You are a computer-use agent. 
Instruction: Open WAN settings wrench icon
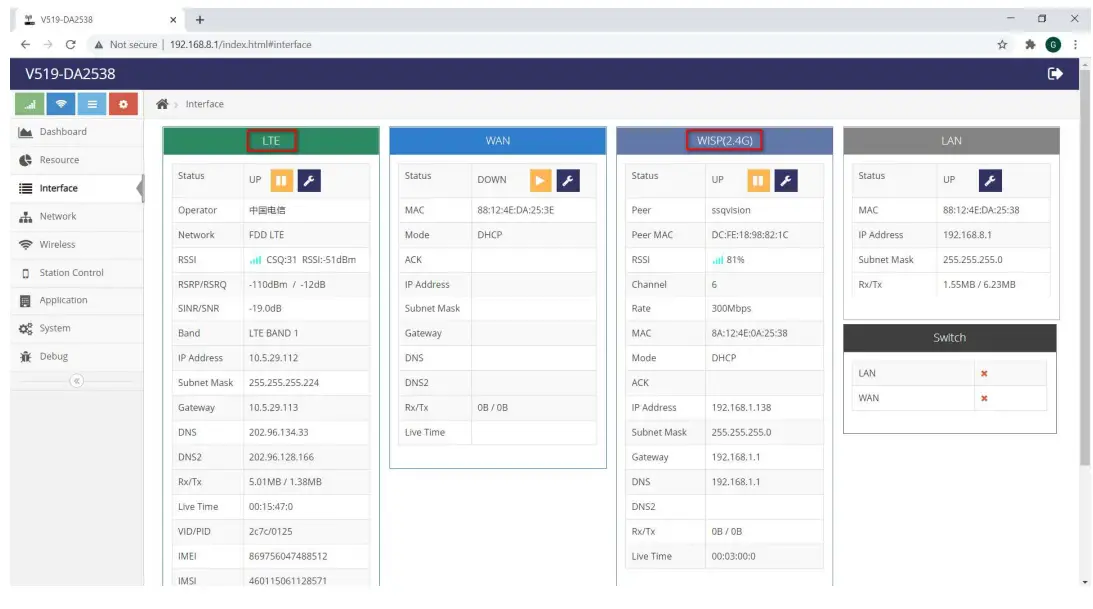point(568,180)
